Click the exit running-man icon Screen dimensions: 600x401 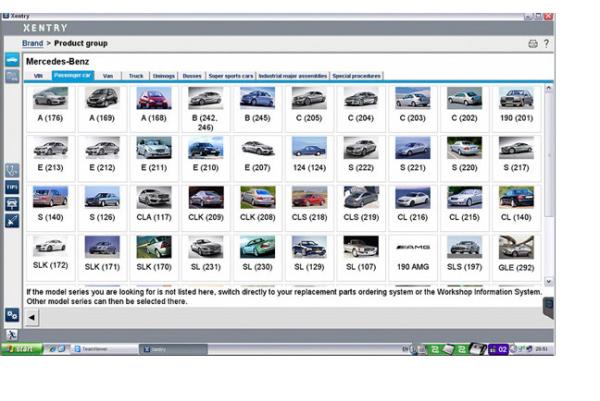point(11,335)
